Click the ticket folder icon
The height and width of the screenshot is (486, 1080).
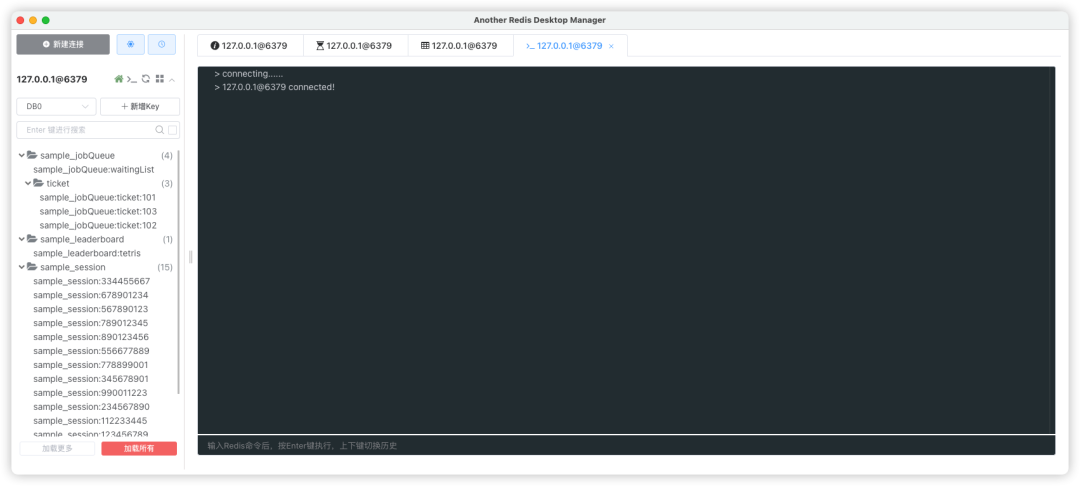click(39, 183)
